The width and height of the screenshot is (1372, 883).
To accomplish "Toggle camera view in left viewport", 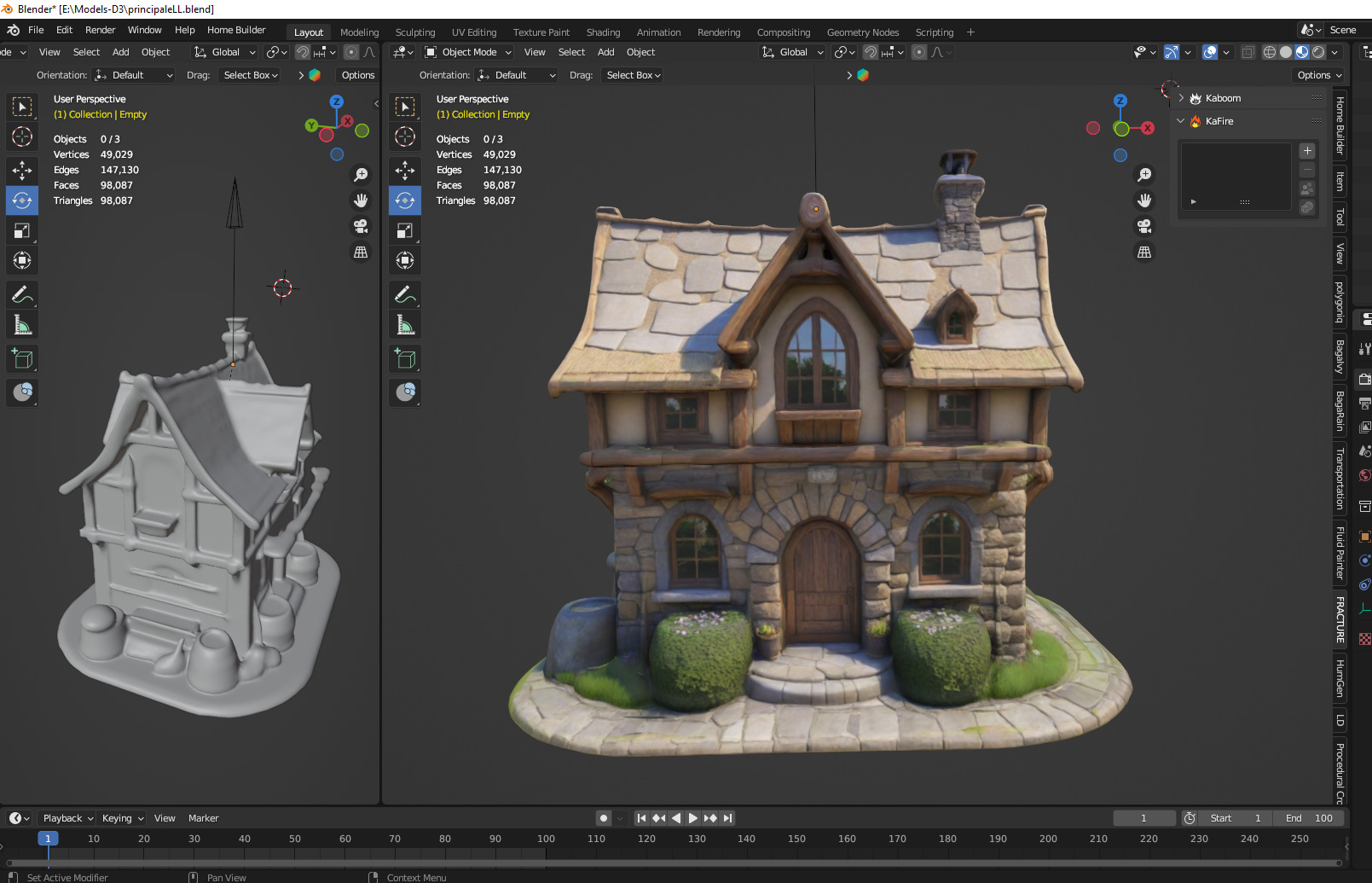I will pyautogui.click(x=361, y=226).
